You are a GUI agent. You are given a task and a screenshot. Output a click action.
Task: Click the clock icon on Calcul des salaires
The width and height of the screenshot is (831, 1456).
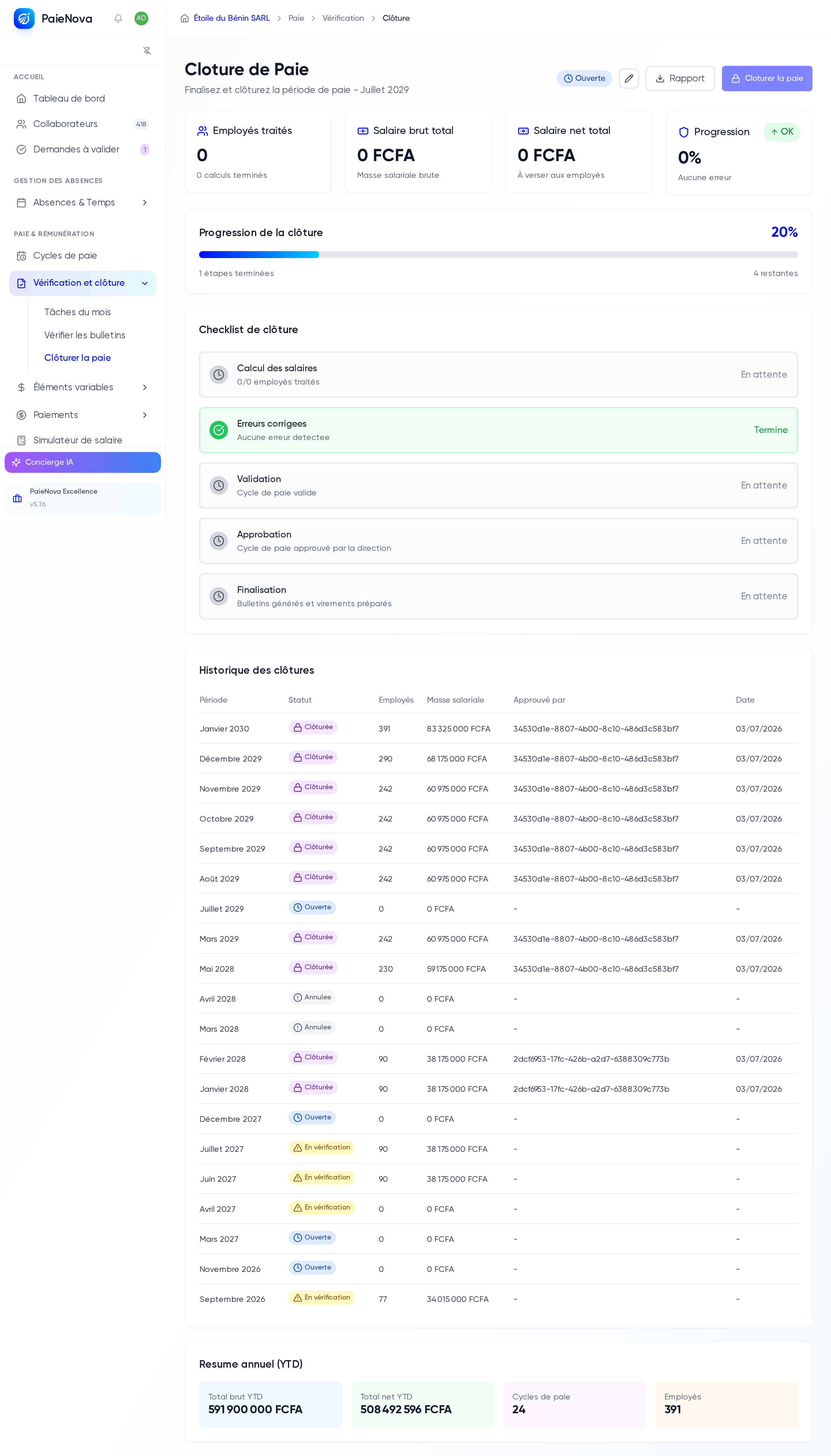pos(219,375)
